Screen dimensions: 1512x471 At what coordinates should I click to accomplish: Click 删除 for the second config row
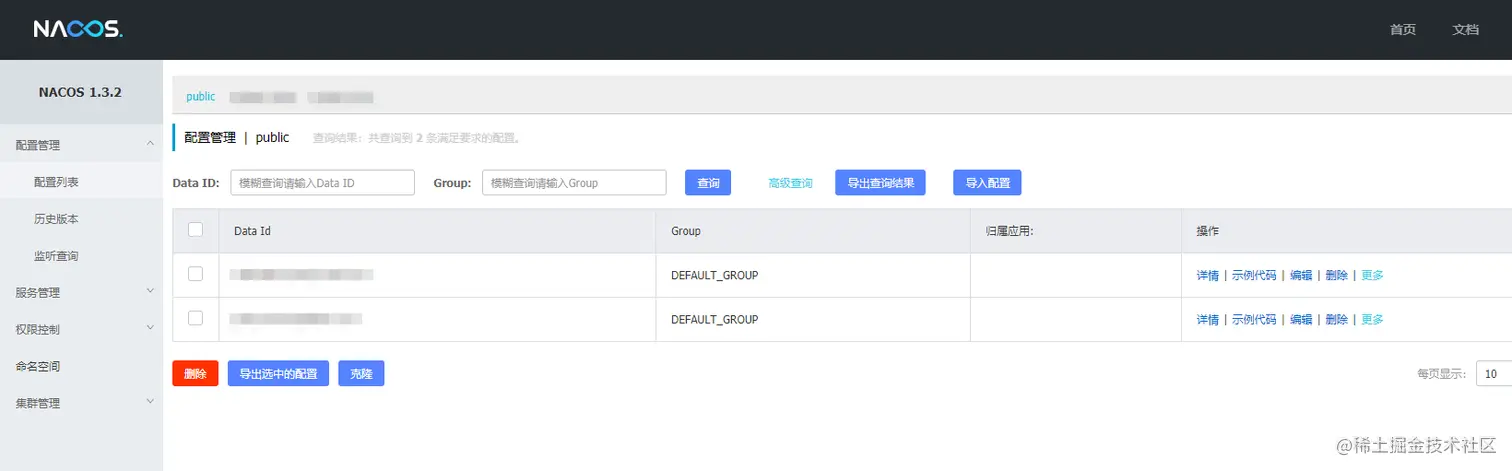tap(1337, 320)
